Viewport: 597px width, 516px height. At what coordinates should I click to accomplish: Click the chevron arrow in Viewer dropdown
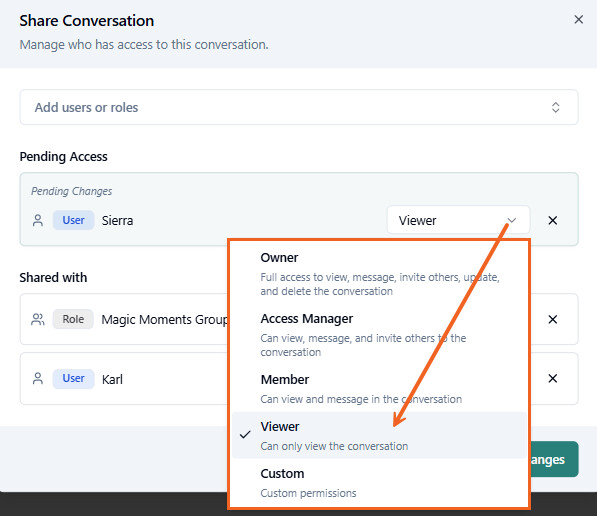(512, 220)
